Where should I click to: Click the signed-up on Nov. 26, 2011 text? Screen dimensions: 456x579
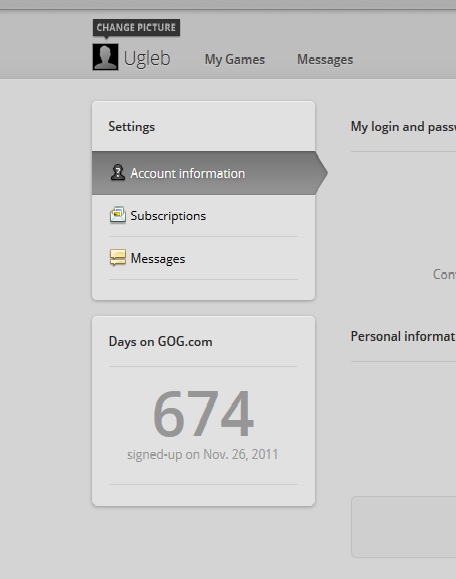click(x=203, y=454)
